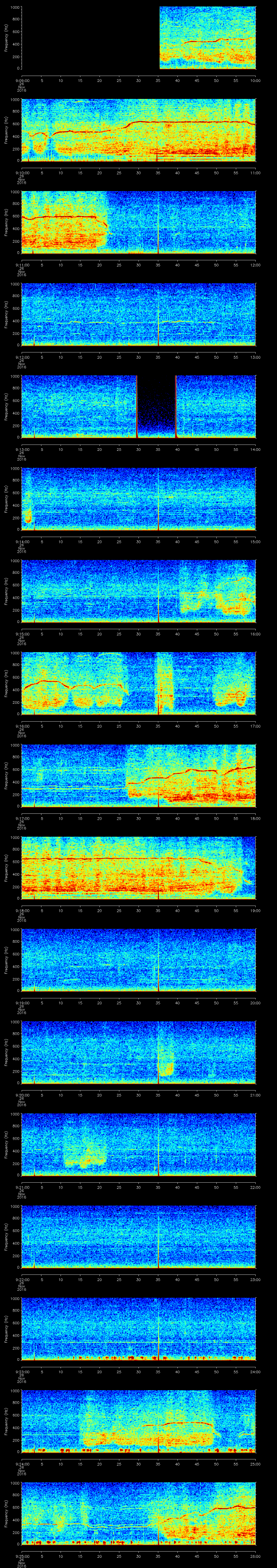Screen dimensions: 277x1568
Task: Click the '20:00' end time label
Action: coord(255,1003)
